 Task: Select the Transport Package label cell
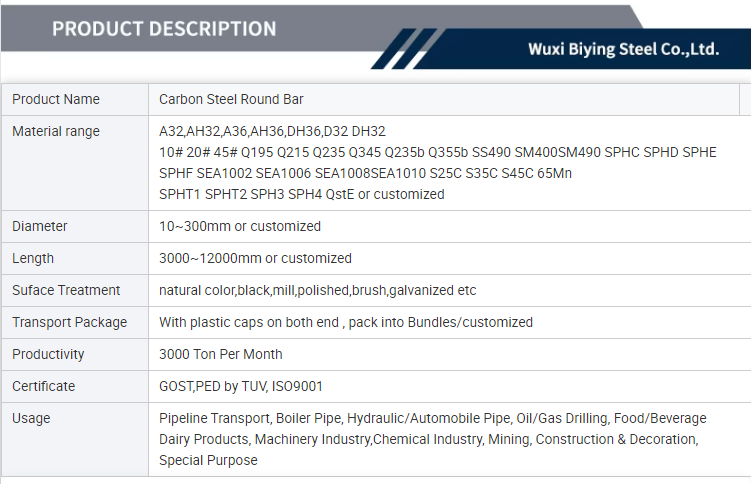point(70,322)
